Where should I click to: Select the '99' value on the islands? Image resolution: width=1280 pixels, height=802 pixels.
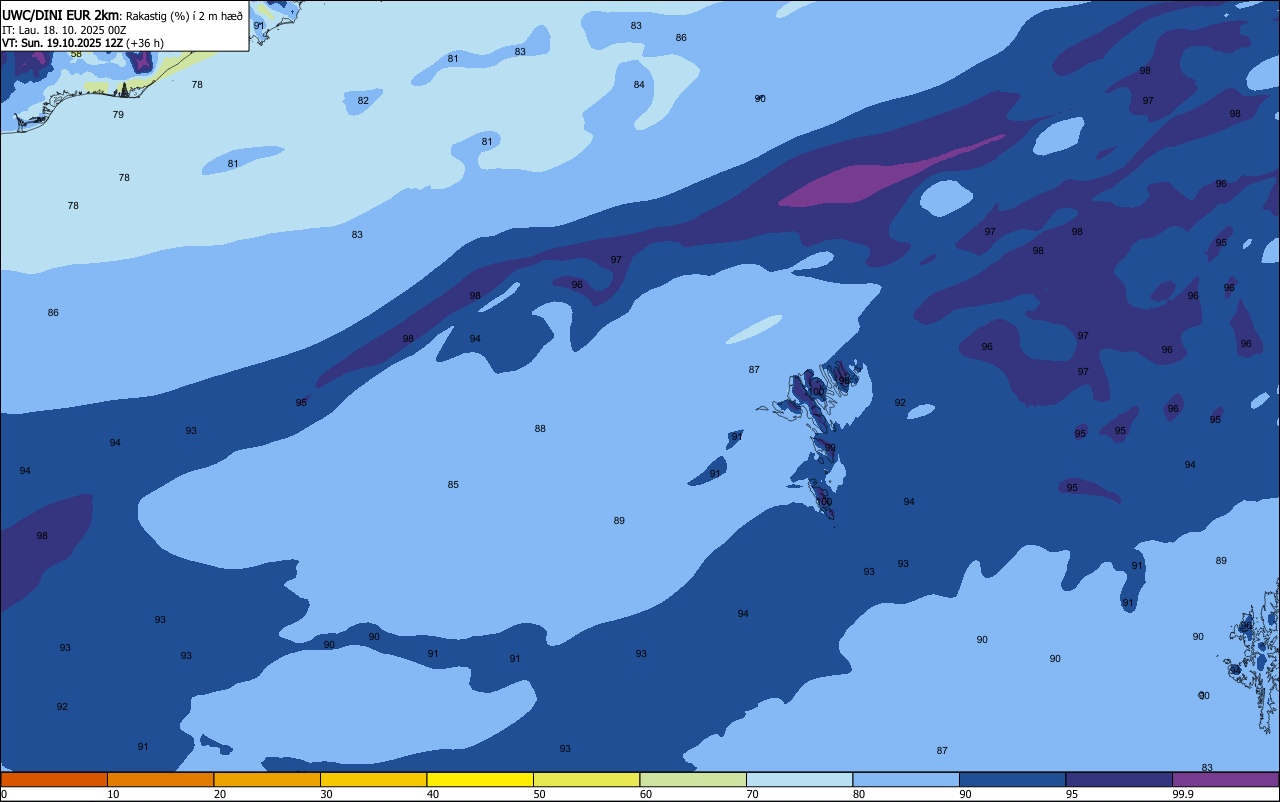tap(830, 447)
